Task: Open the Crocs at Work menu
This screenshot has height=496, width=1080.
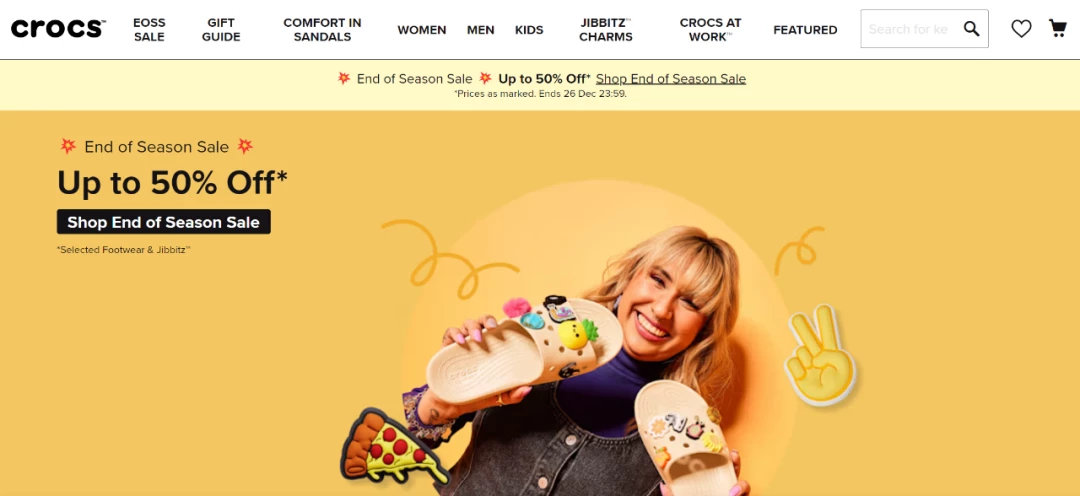Action: [x=710, y=30]
